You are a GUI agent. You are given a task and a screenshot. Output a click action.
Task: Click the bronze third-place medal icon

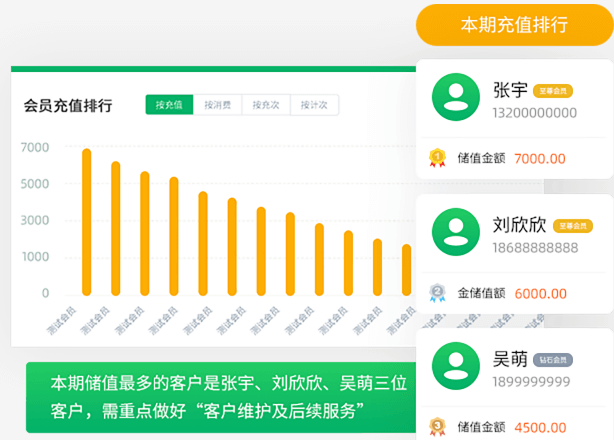[x=437, y=425]
